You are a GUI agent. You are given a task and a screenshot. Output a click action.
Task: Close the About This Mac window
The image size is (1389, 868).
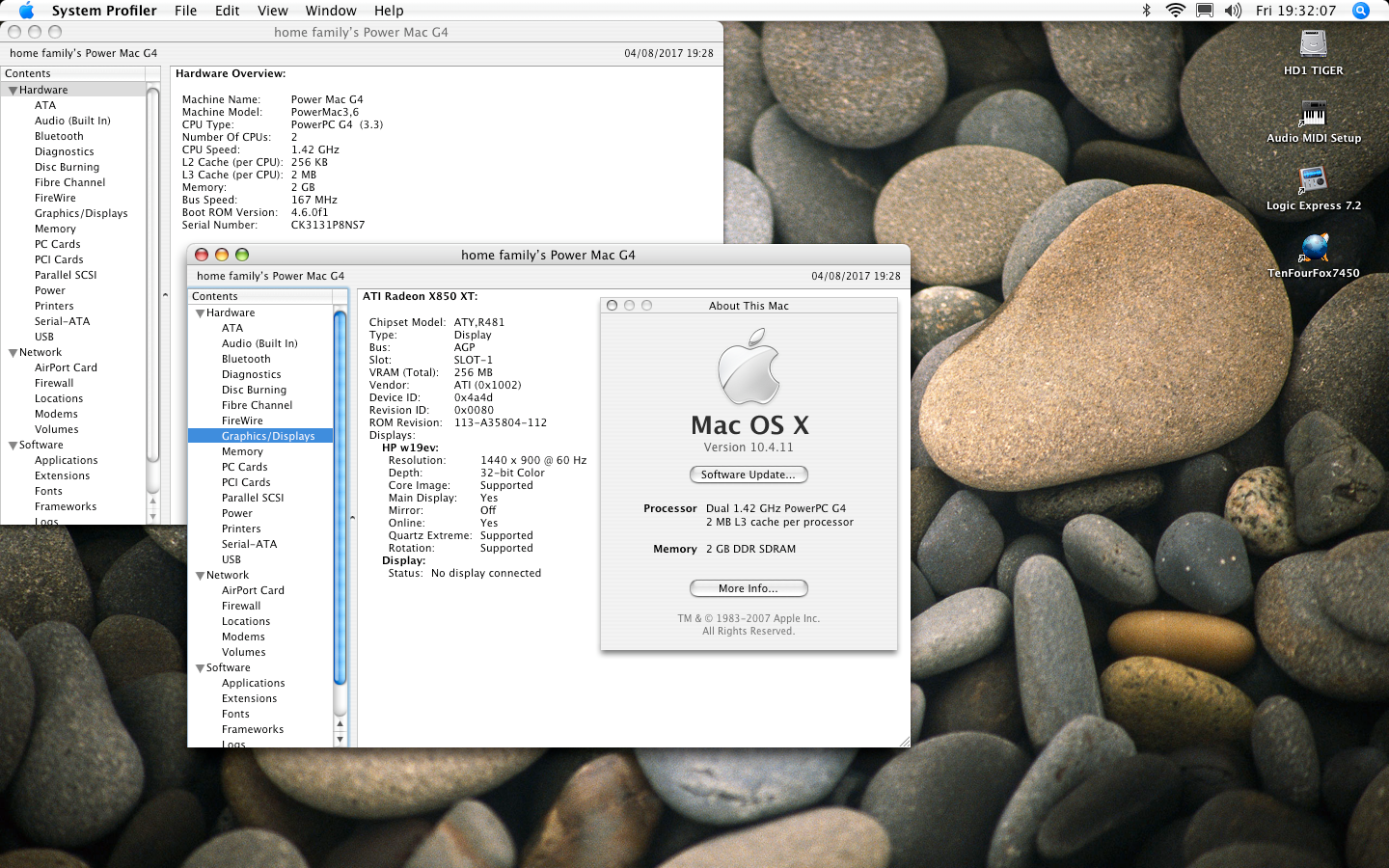tap(612, 305)
